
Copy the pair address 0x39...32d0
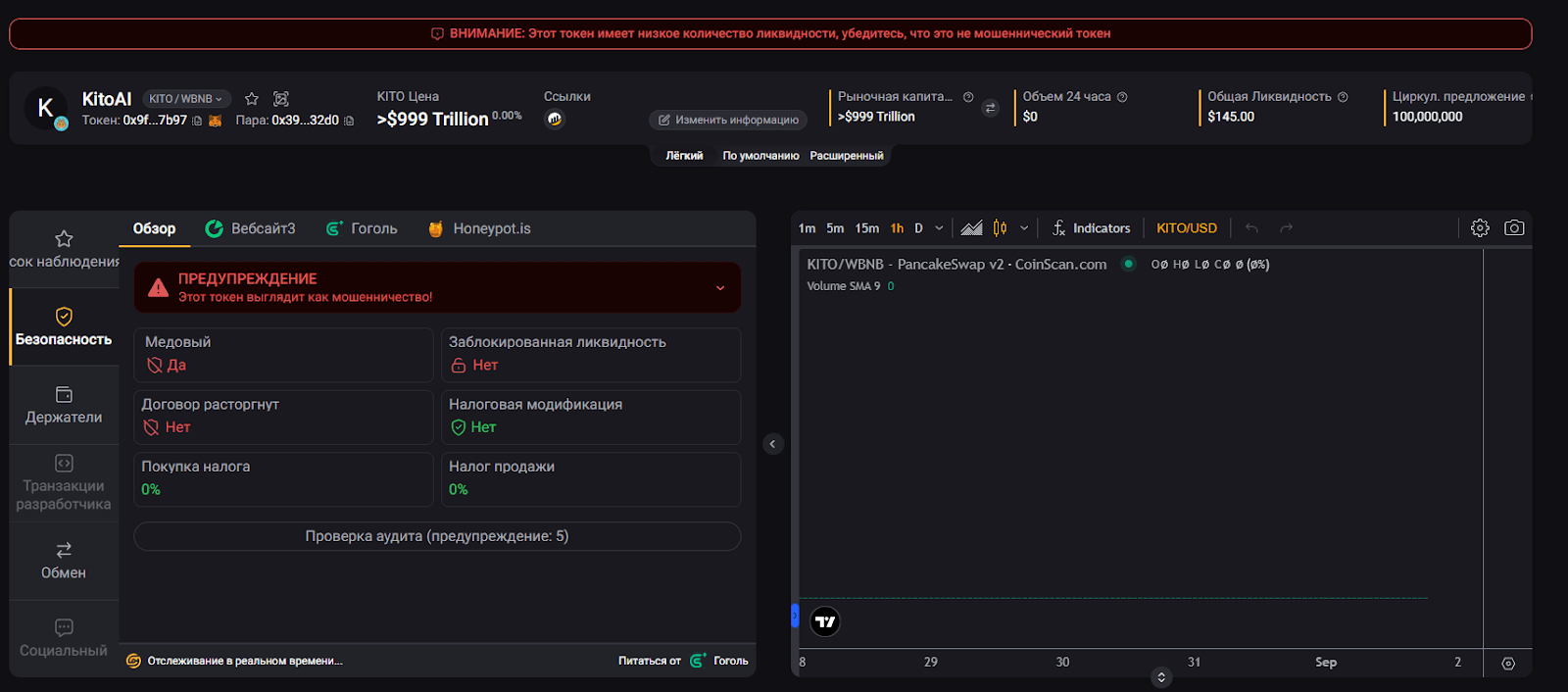349,121
